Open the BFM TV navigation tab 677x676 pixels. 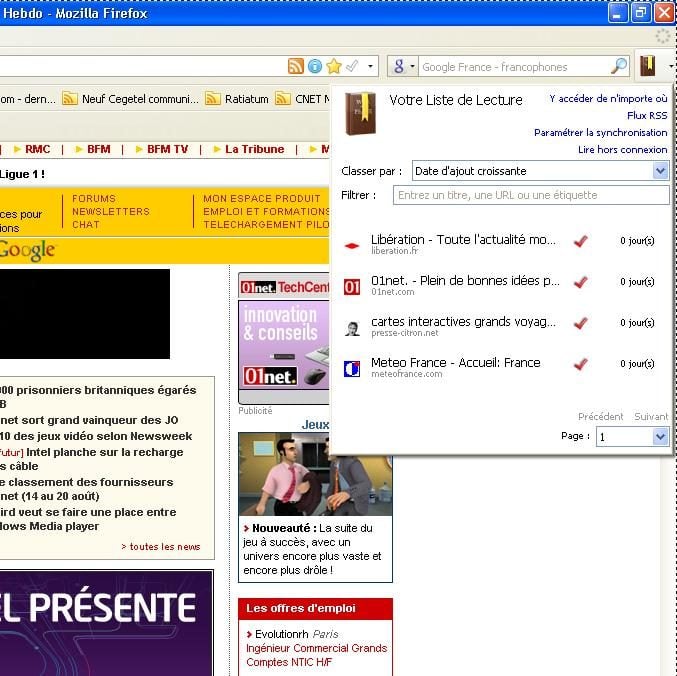(167, 149)
